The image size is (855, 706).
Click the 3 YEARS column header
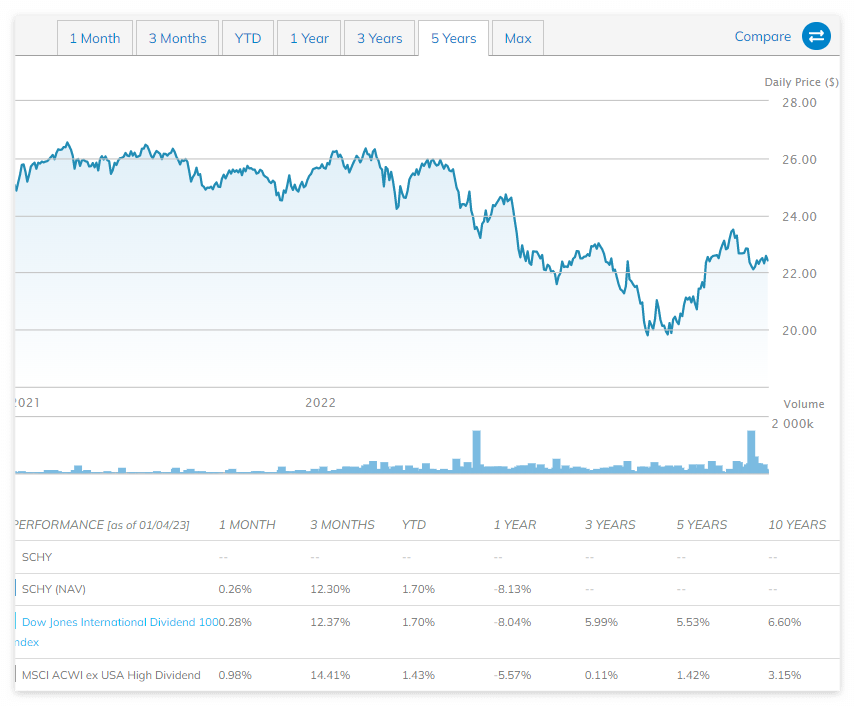(x=610, y=525)
